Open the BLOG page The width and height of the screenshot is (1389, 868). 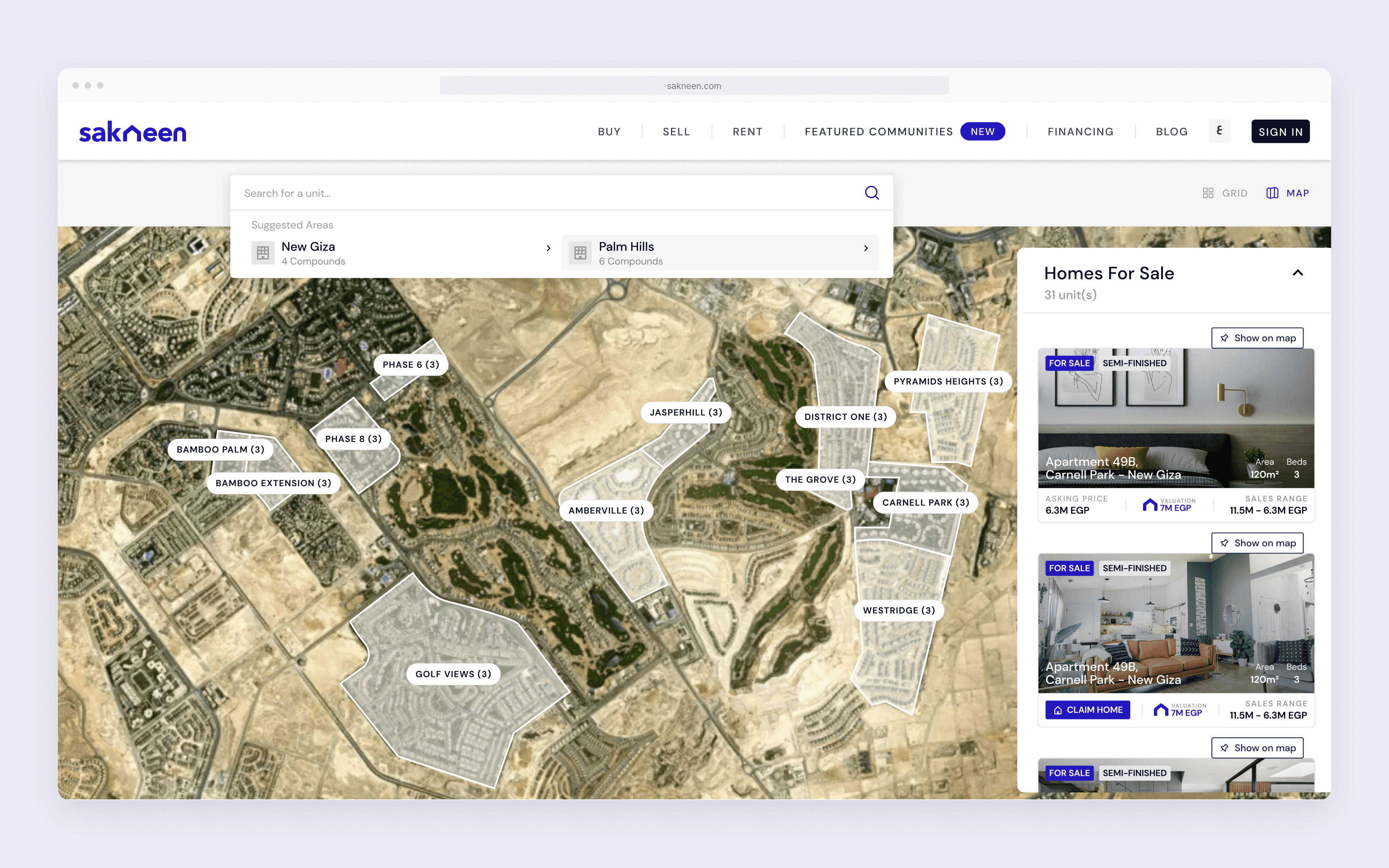coord(1172,131)
